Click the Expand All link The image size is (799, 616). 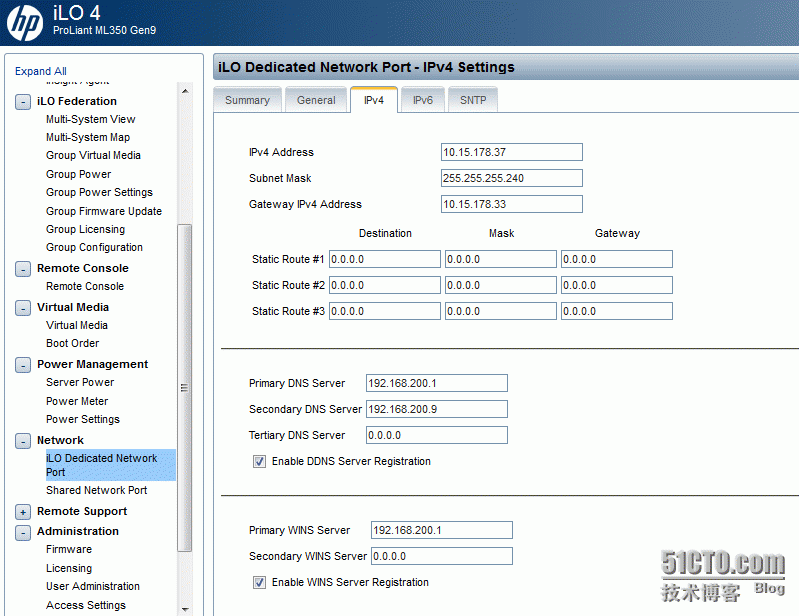coord(41,71)
